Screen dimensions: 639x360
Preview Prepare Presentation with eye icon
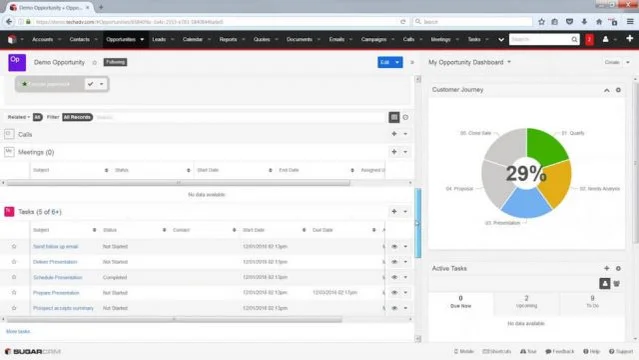394,292
